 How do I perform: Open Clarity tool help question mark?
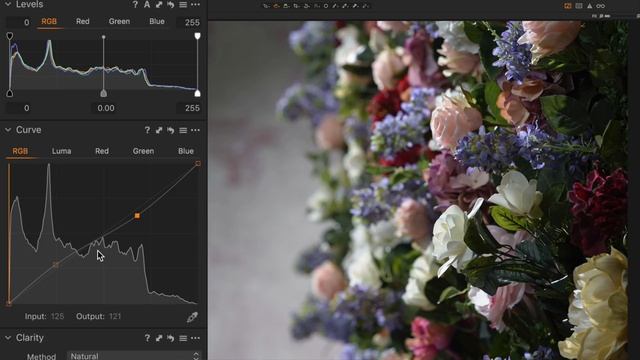click(x=147, y=338)
